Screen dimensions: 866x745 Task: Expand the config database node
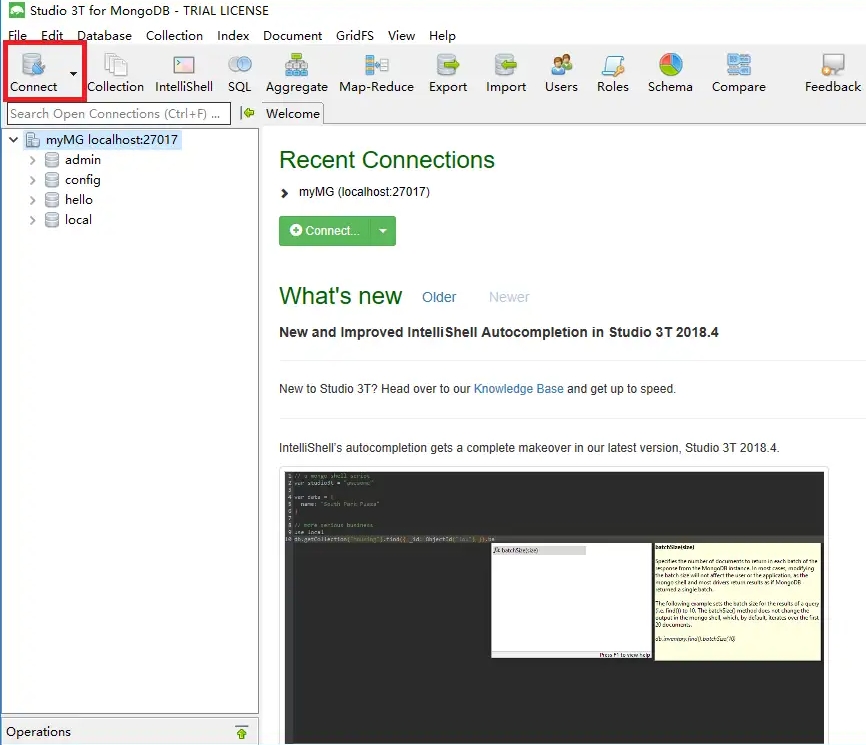(32, 180)
